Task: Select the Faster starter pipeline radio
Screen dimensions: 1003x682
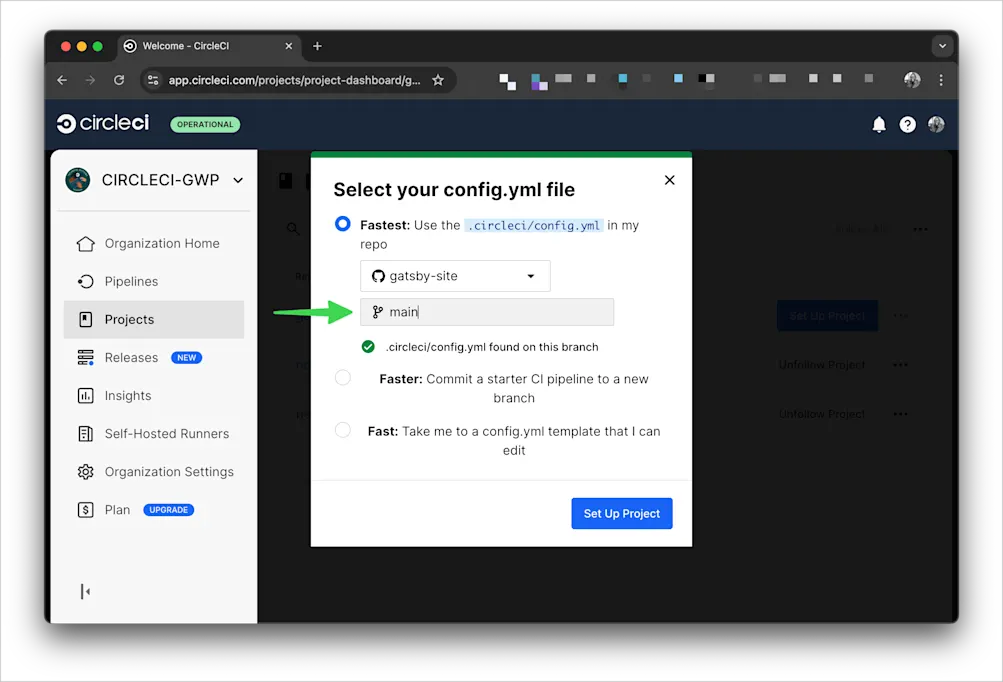Action: click(343, 377)
